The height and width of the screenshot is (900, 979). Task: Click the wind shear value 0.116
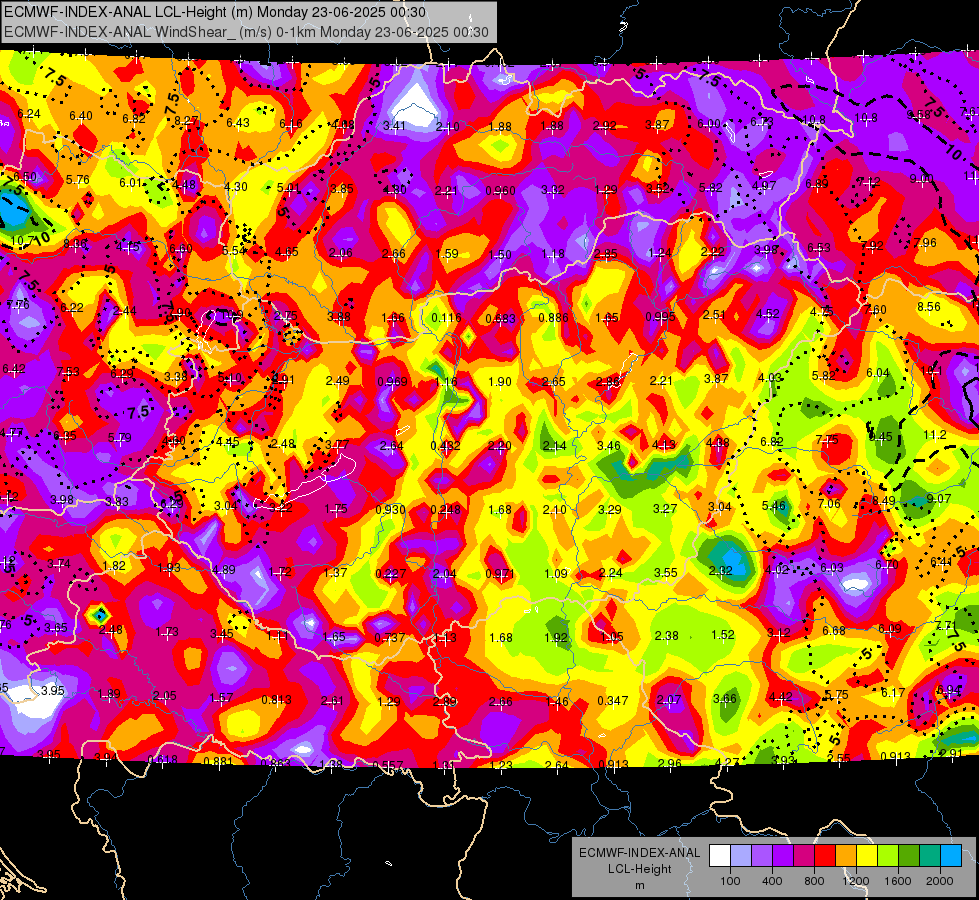tap(446, 318)
